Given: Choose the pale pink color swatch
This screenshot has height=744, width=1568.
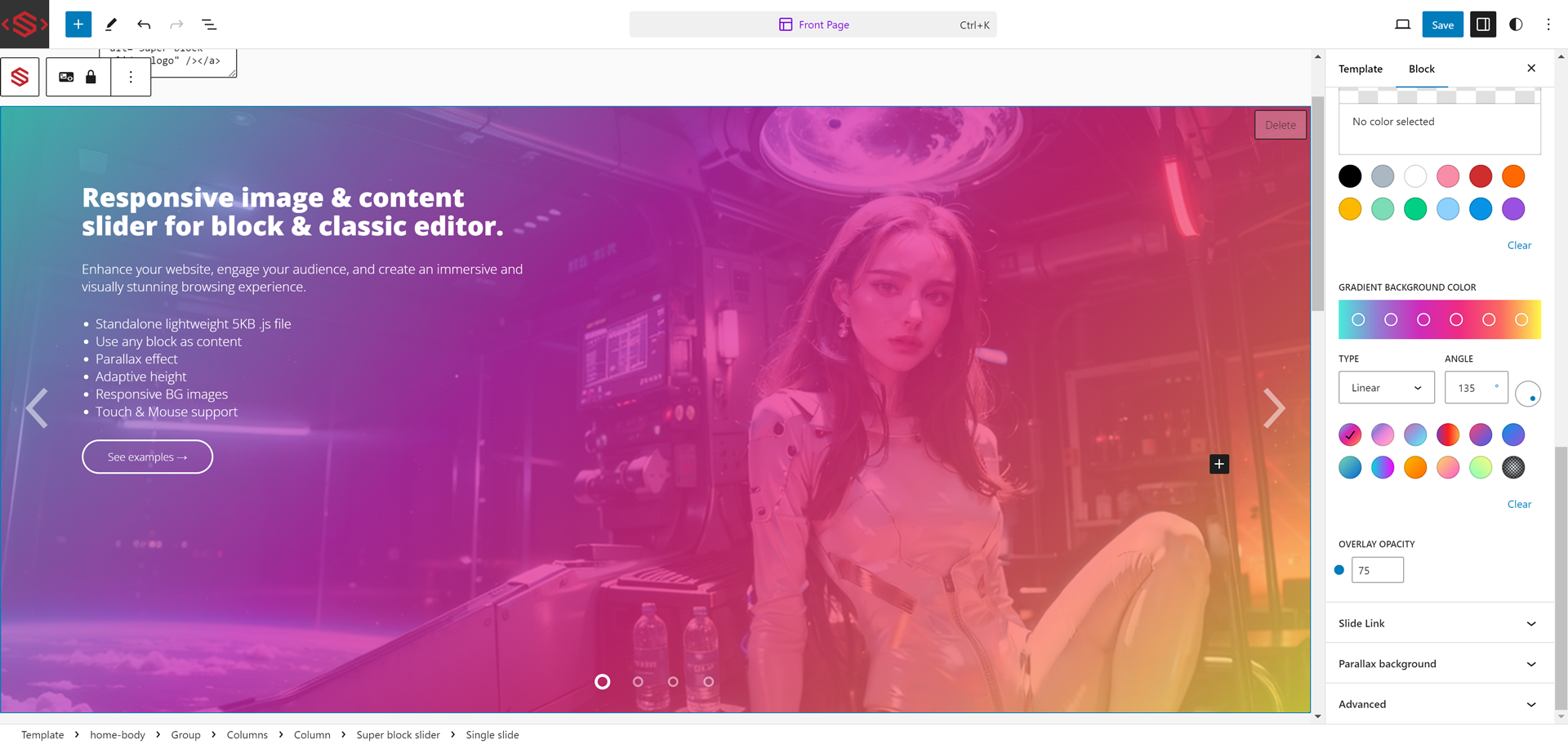Looking at the screenshot, I should pos(1448,176).
